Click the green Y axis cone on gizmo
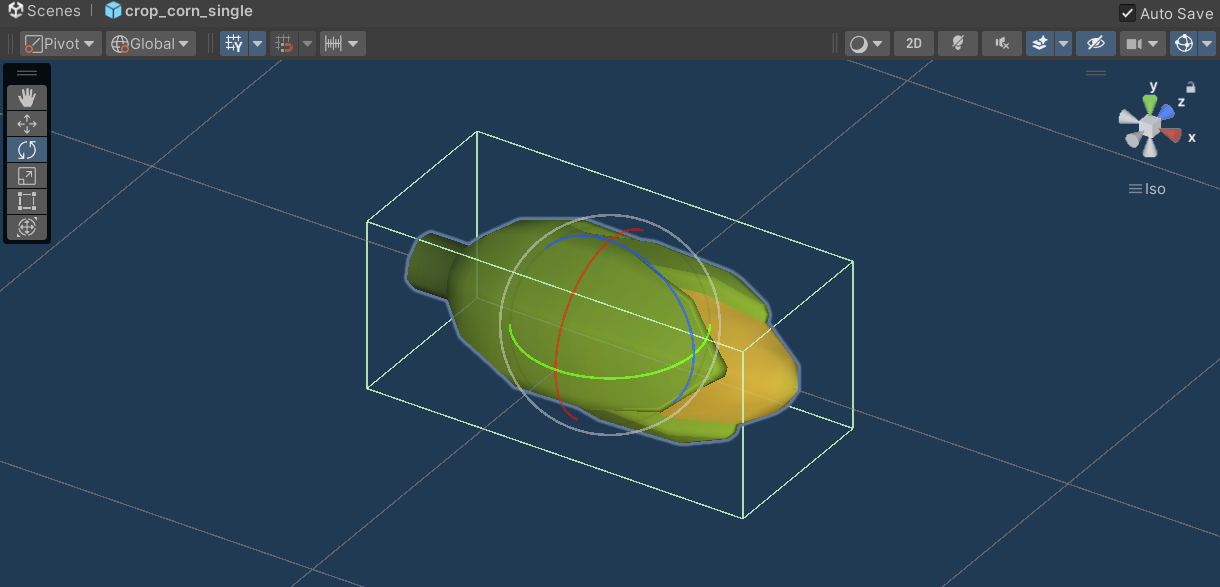1220x587 pixels. coord(1151,104)
